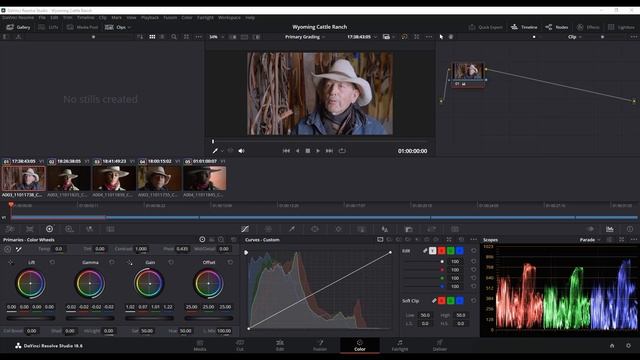Open project settings gear icon

click(x=629, y=346)
